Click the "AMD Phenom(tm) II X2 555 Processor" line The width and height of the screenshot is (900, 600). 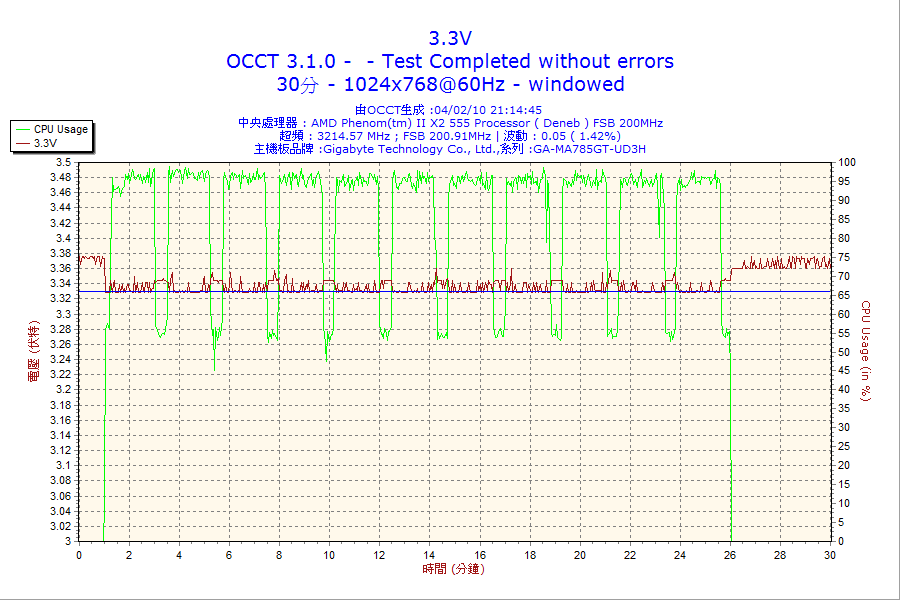(451, 123)
